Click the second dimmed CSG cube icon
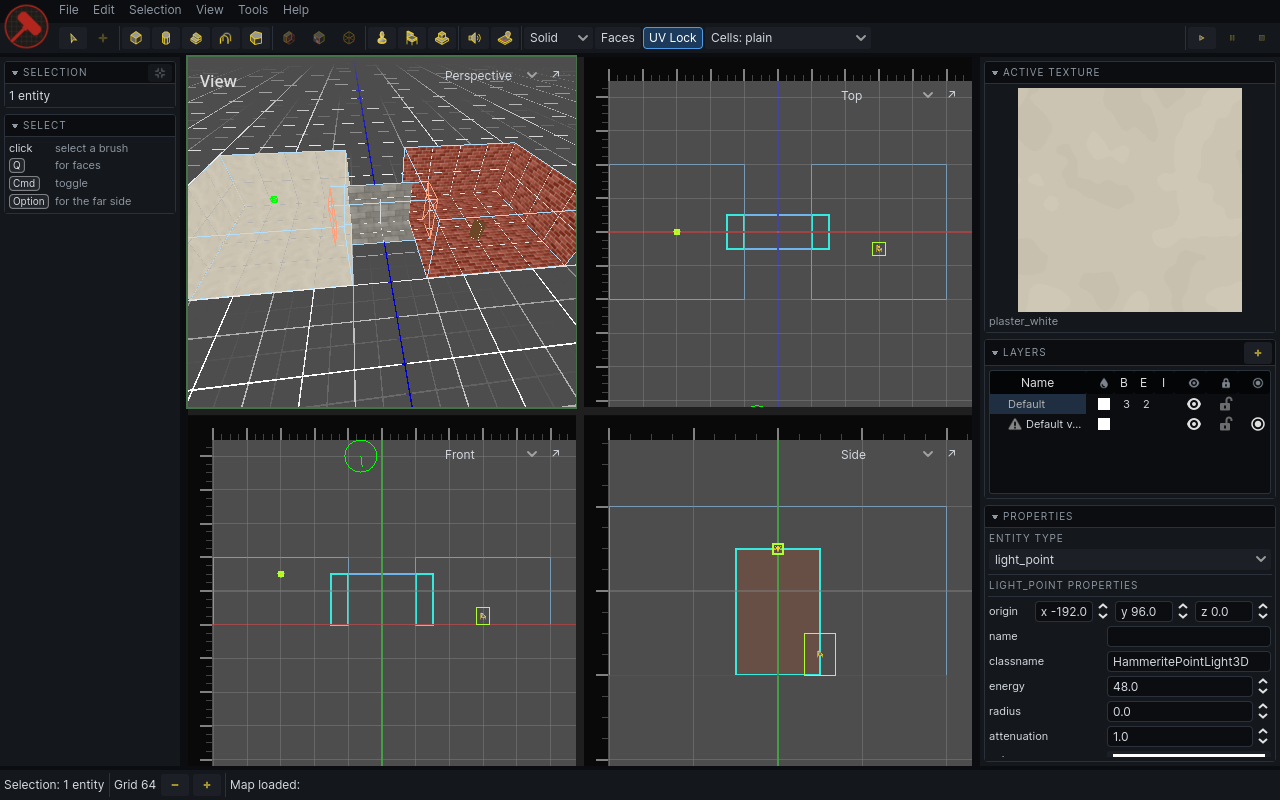 click(x=319, y=38)
